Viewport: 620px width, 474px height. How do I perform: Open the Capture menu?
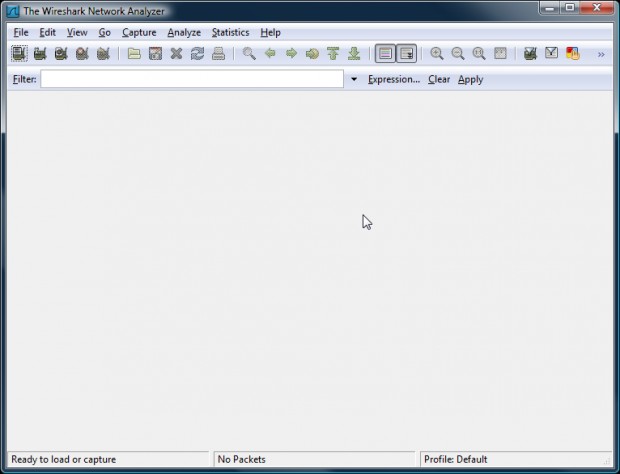[x=139, y=32]
